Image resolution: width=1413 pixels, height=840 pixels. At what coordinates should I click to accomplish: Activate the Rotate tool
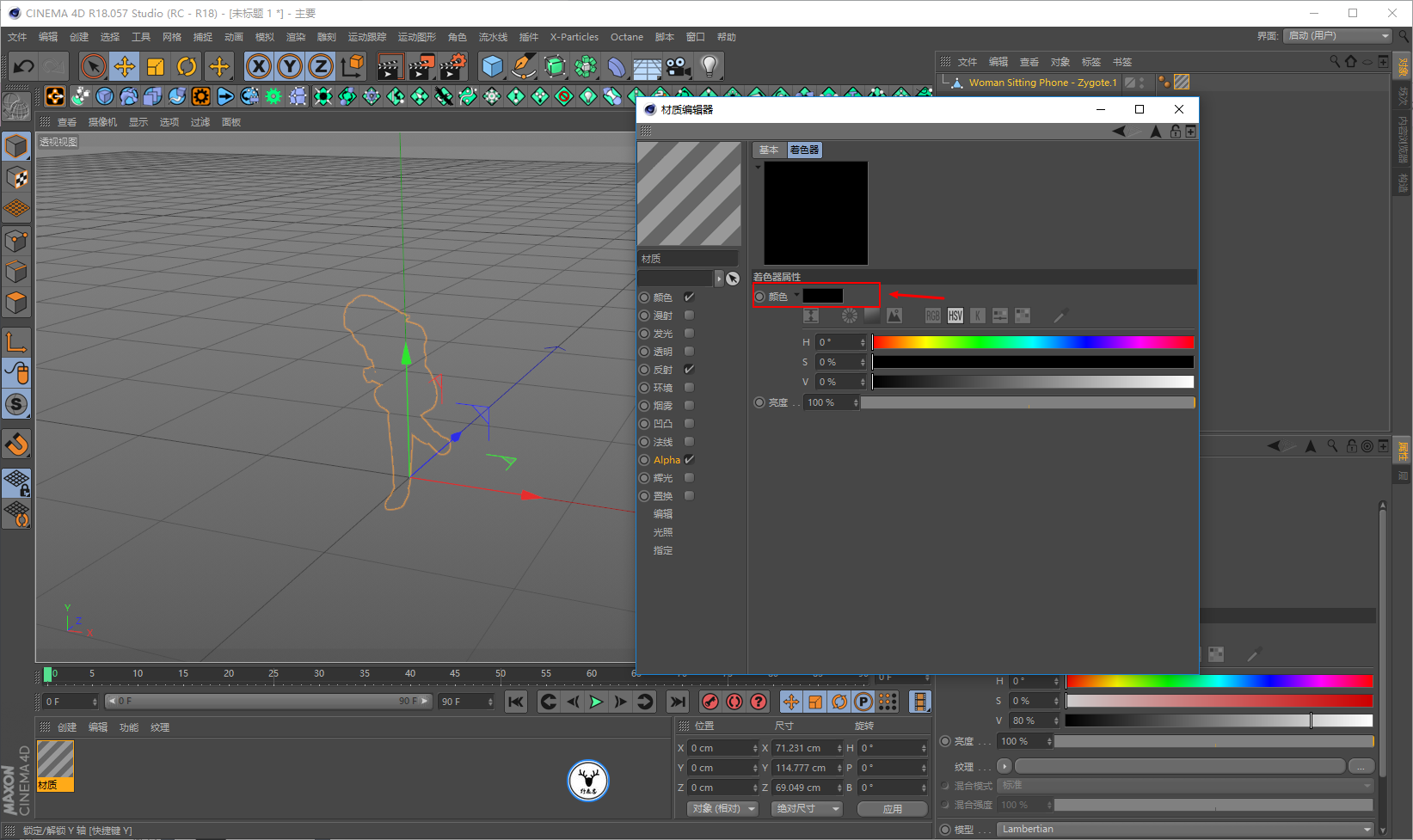pyautogui.click(x=187, y=66)
